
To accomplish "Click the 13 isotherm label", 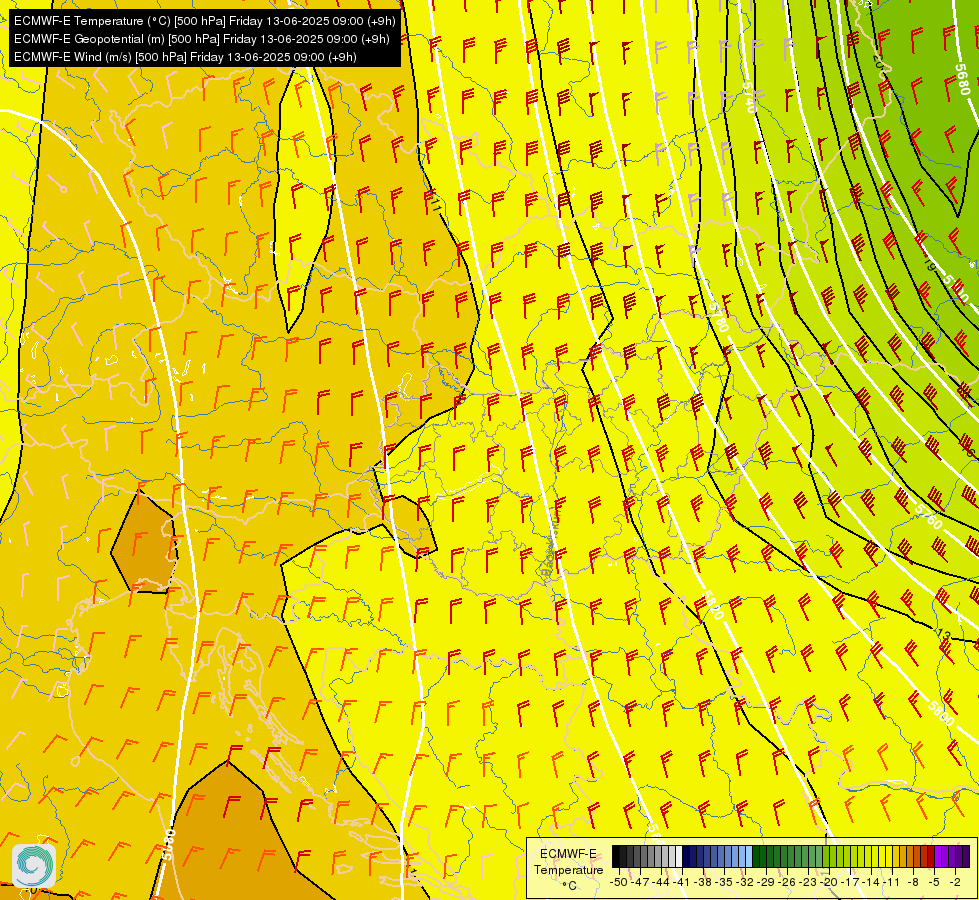I will pos(943,635).
